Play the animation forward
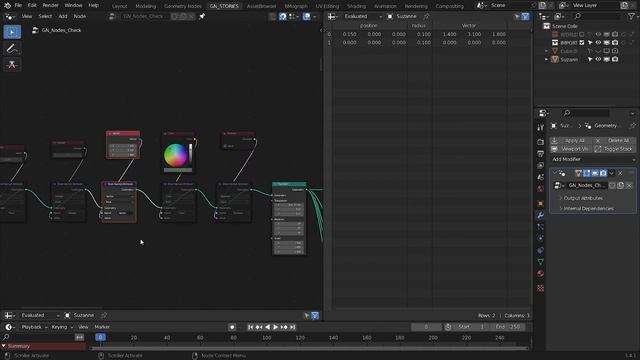640x360 pixels. point(276,327)
